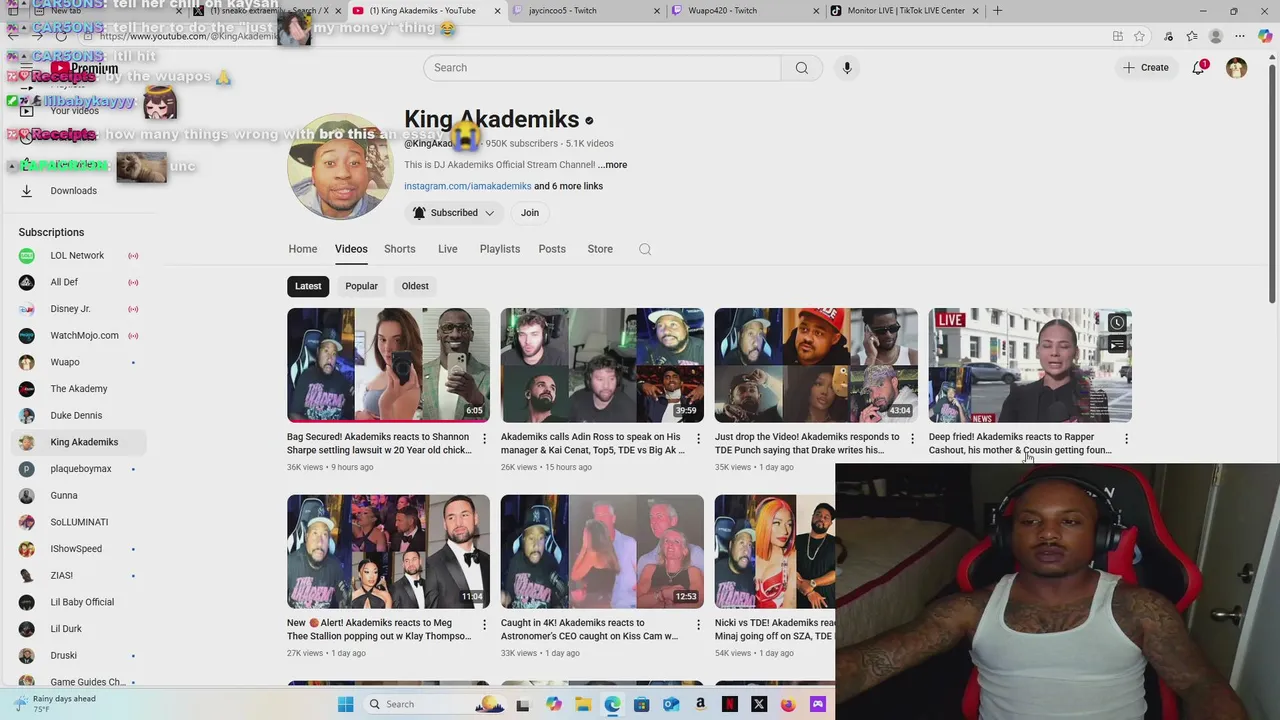Switch to the Posts tab
This screenshot has width=1280, height=720.
(x=552, y=249)
